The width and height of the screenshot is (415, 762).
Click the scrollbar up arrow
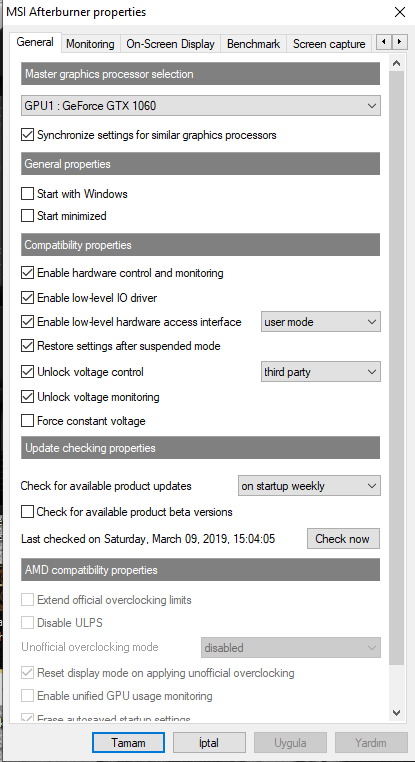[x=397, y=64]
